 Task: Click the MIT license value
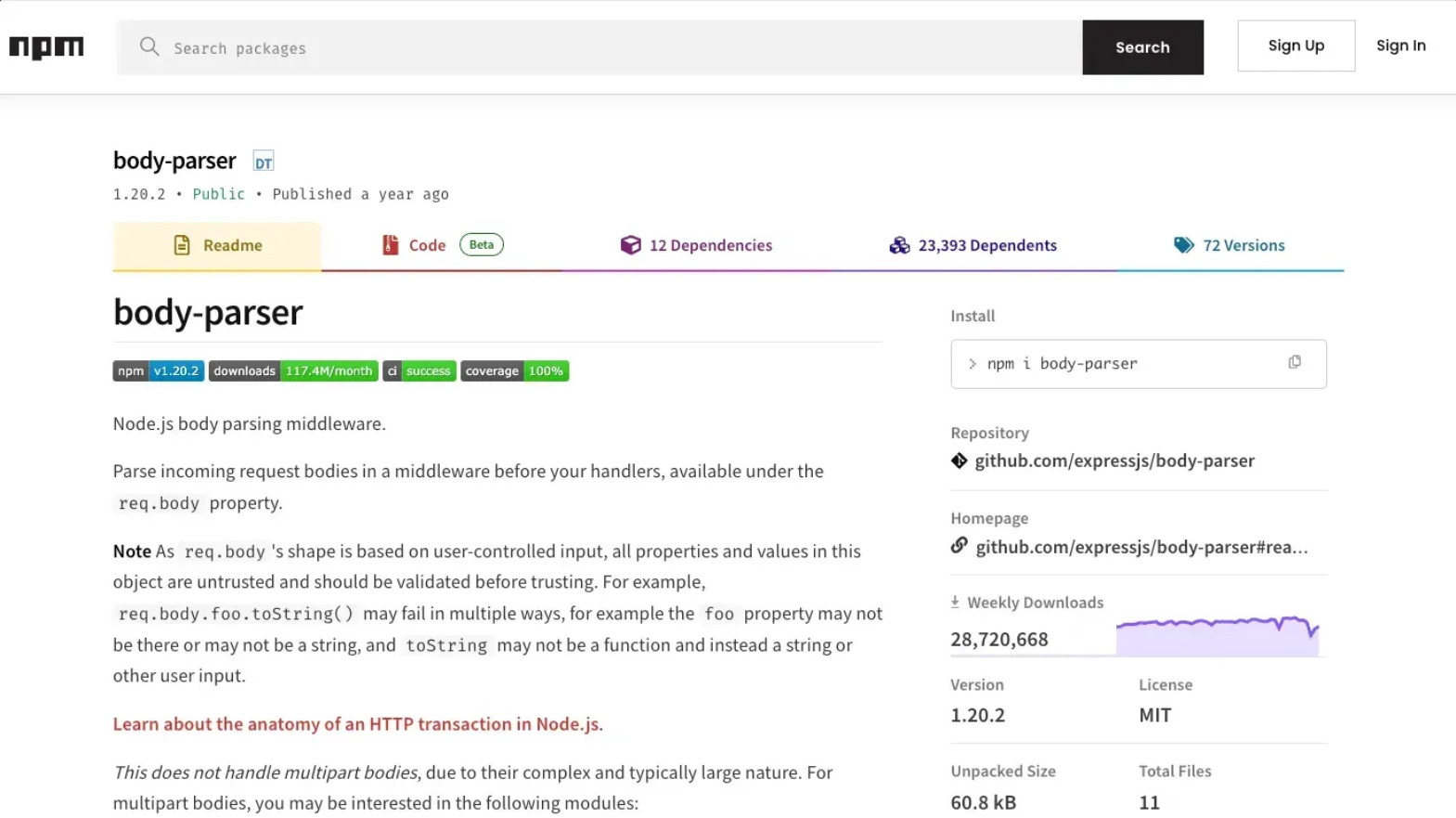(x=1155, y=716)
